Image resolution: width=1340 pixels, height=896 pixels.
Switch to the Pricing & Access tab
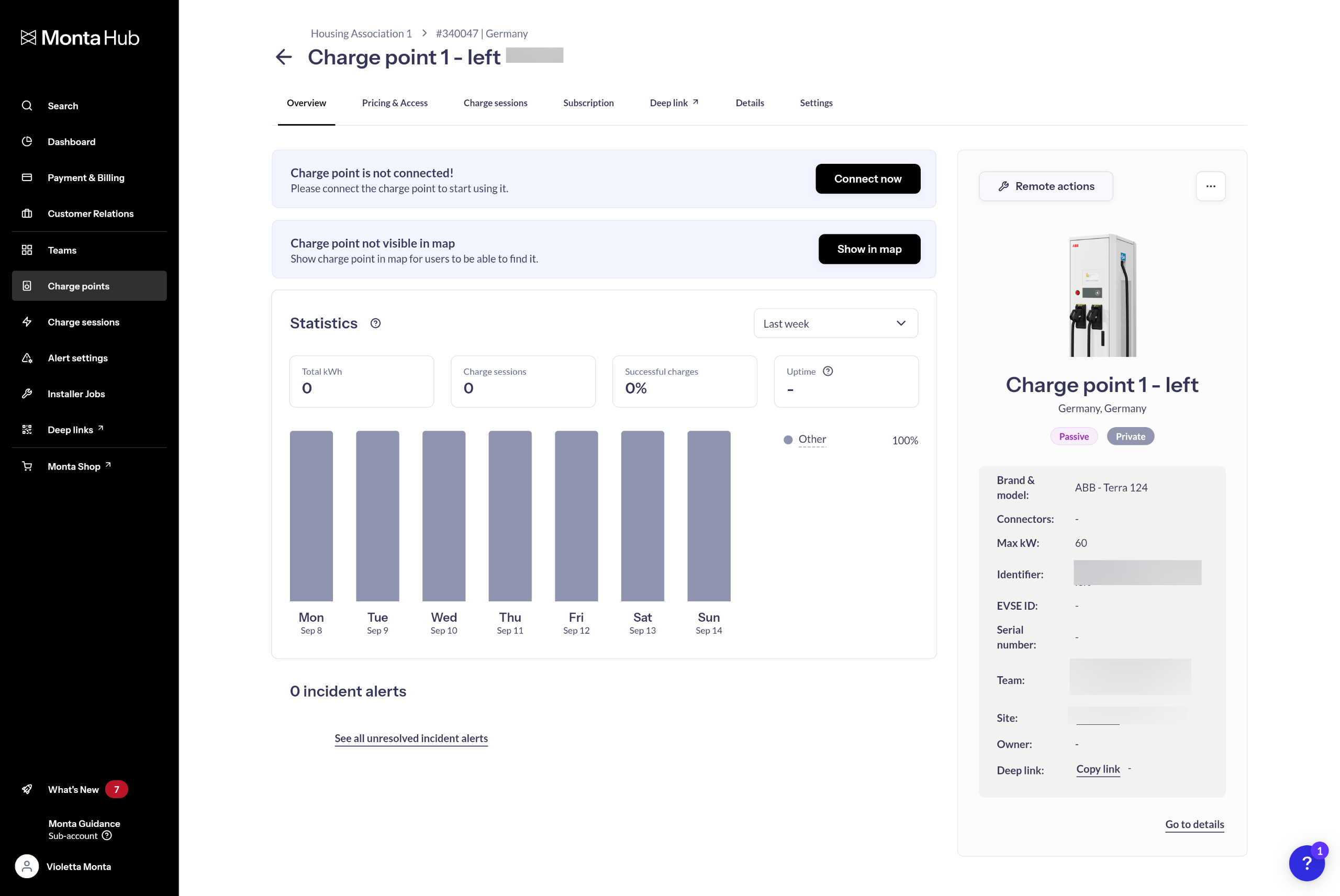(394, 103)
